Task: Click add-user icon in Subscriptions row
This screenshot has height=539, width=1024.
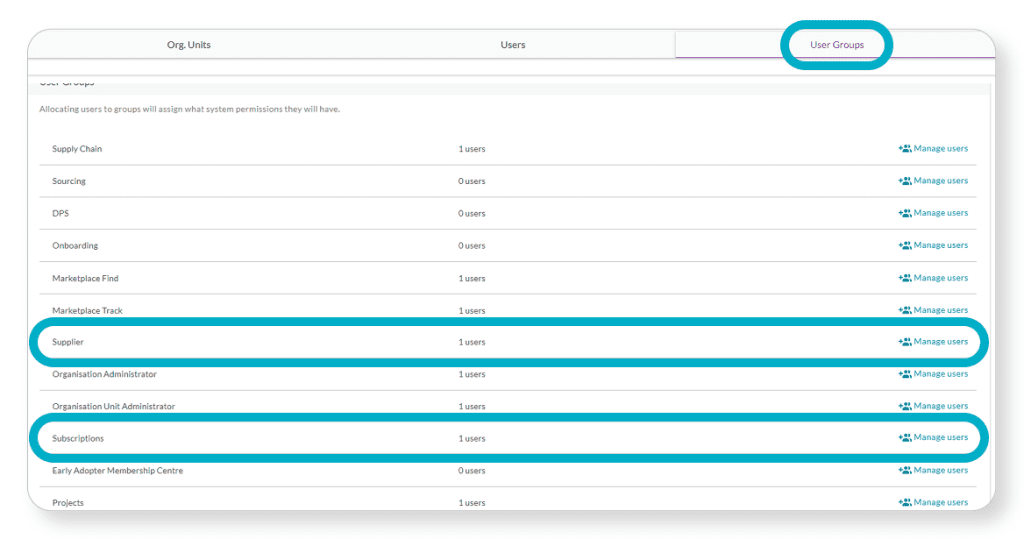Action: 905,438
